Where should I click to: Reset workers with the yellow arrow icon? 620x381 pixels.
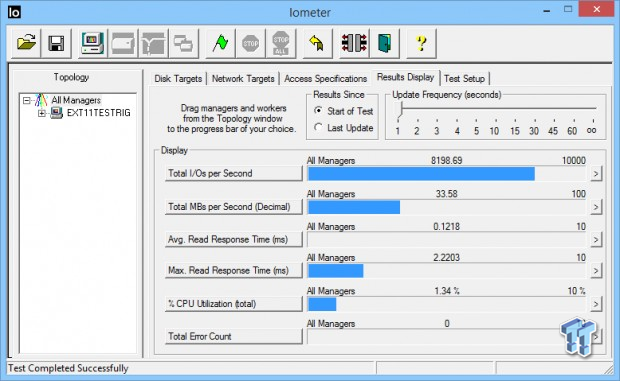(x=317, y=43)
